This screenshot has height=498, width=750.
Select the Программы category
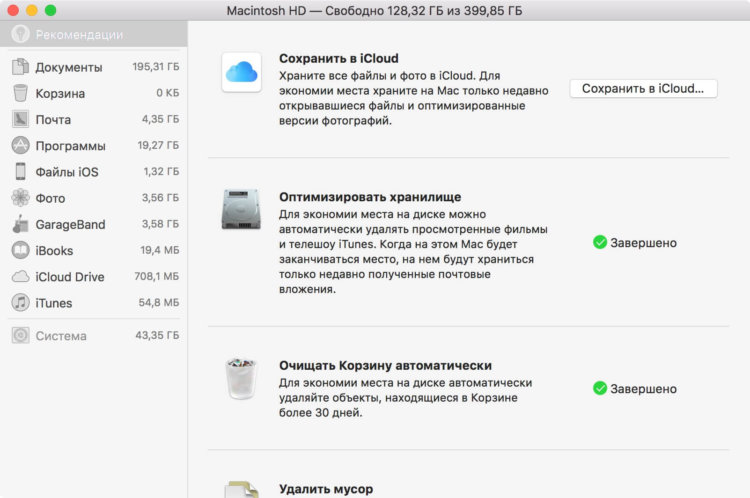(94, 145)
